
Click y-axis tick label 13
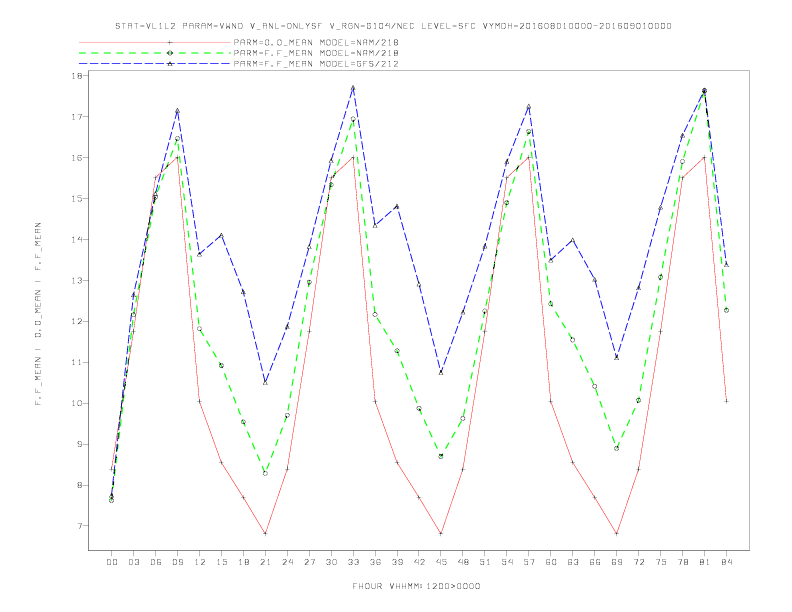(77, 280)
